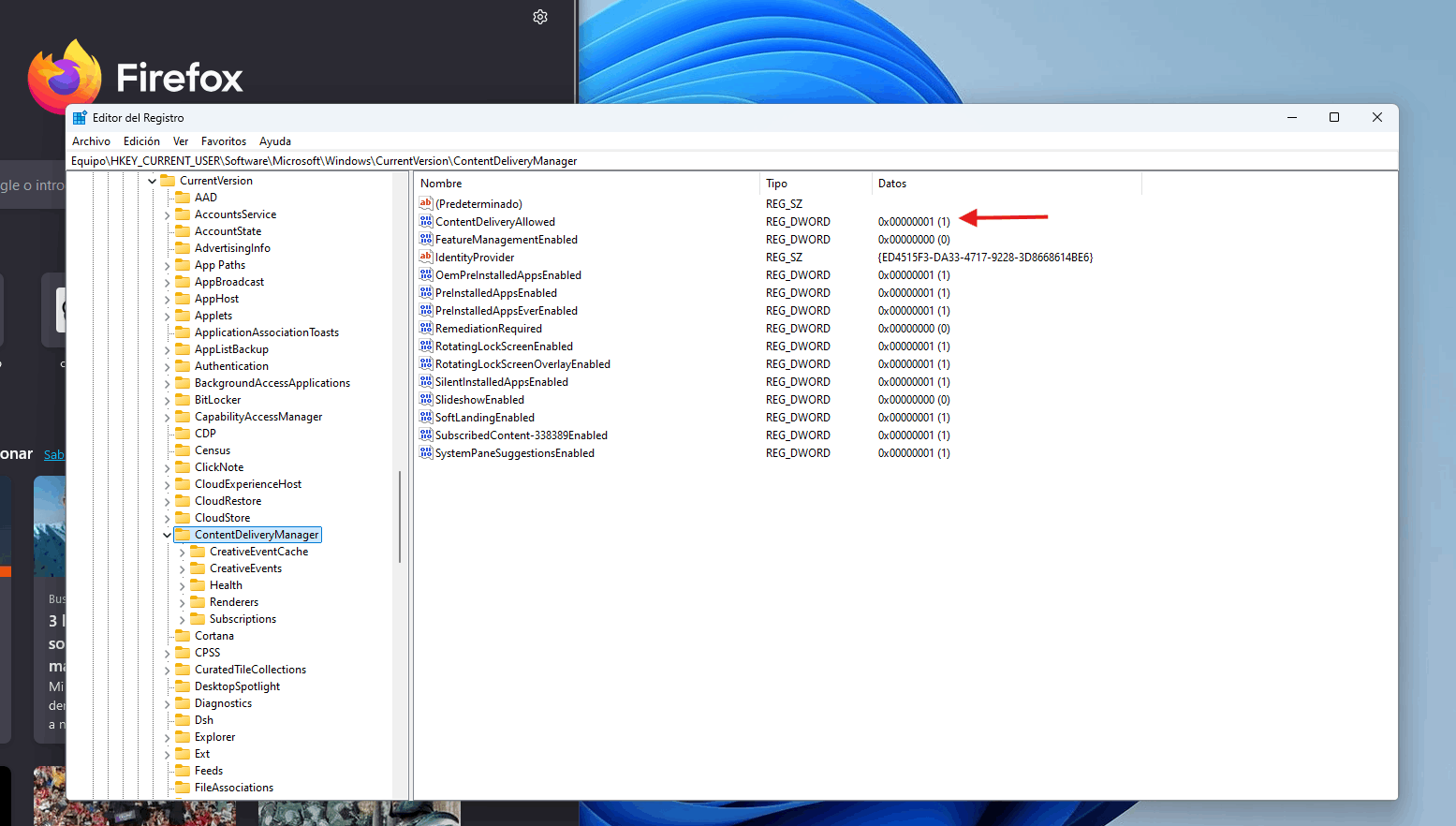Expand the CapabilityAccessManager node

coord(167,417)
